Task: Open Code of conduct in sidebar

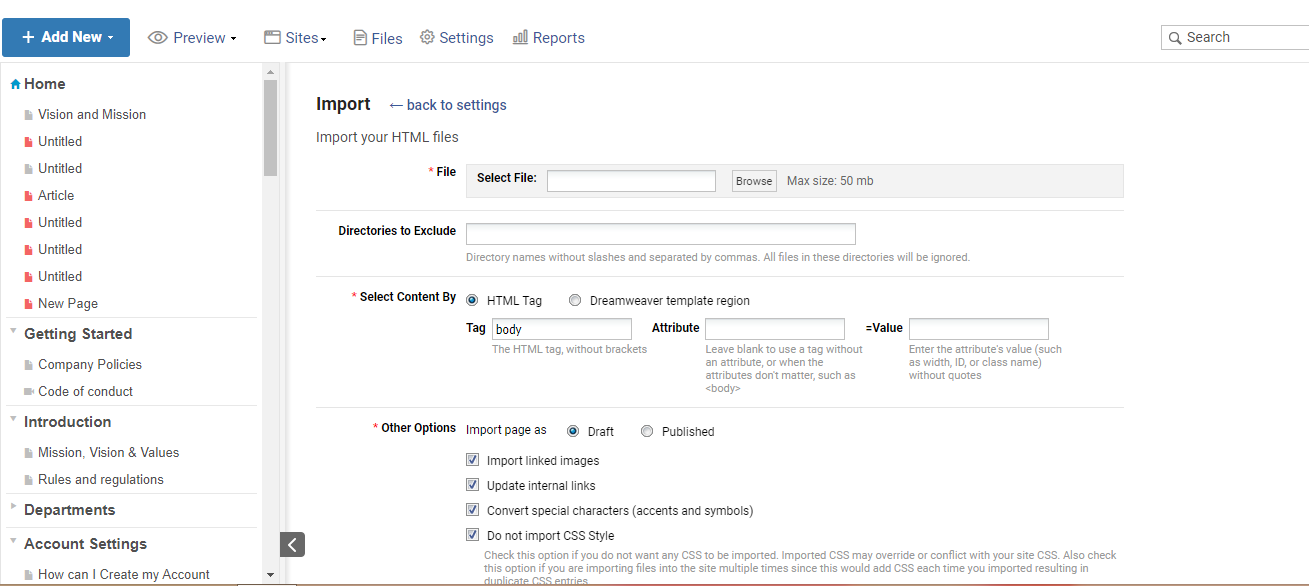Action: [85, 392]
